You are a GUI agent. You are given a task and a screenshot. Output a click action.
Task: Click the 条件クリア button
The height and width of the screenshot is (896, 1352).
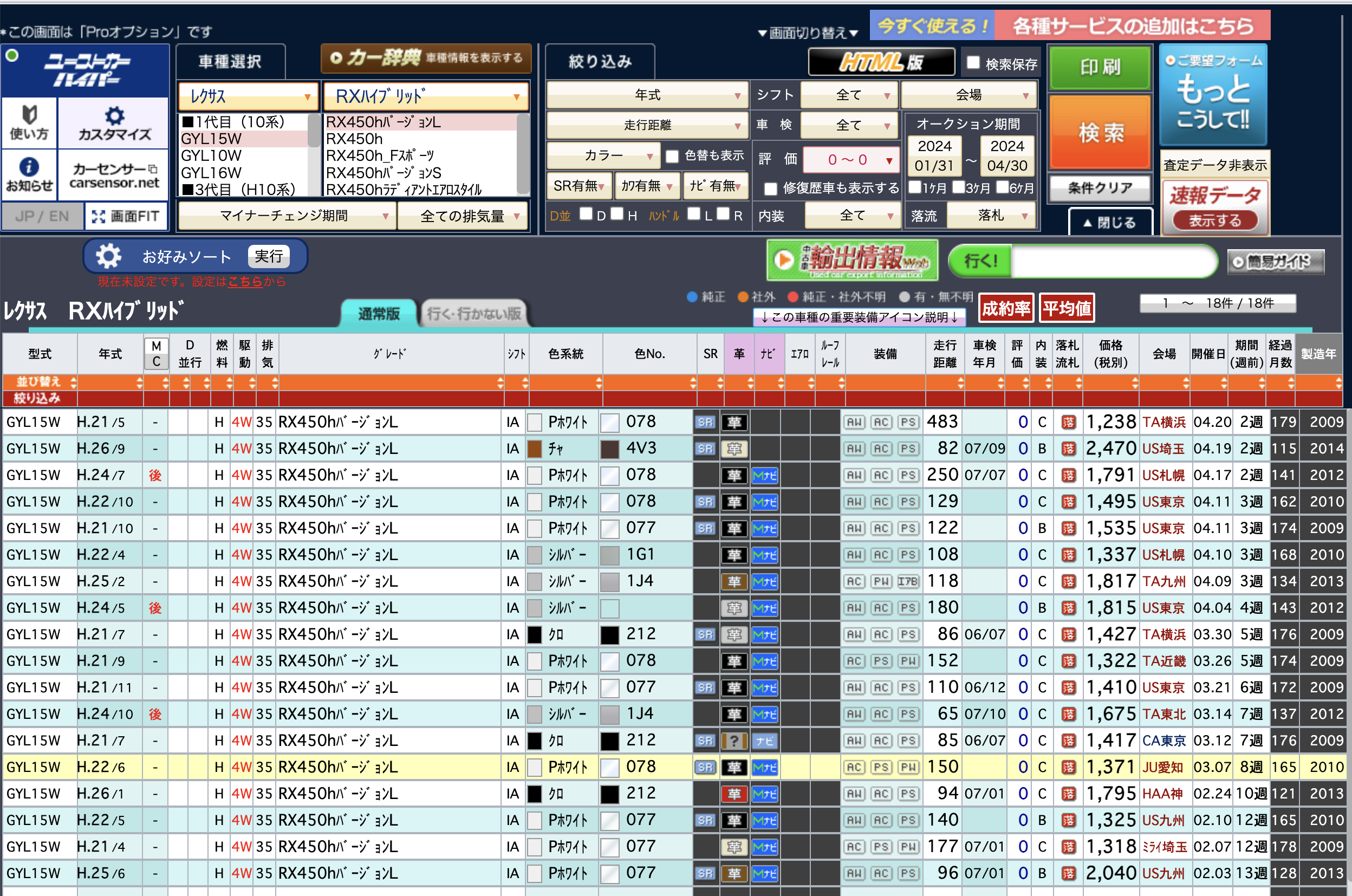pyautogui.click(x=1100, y=188)
